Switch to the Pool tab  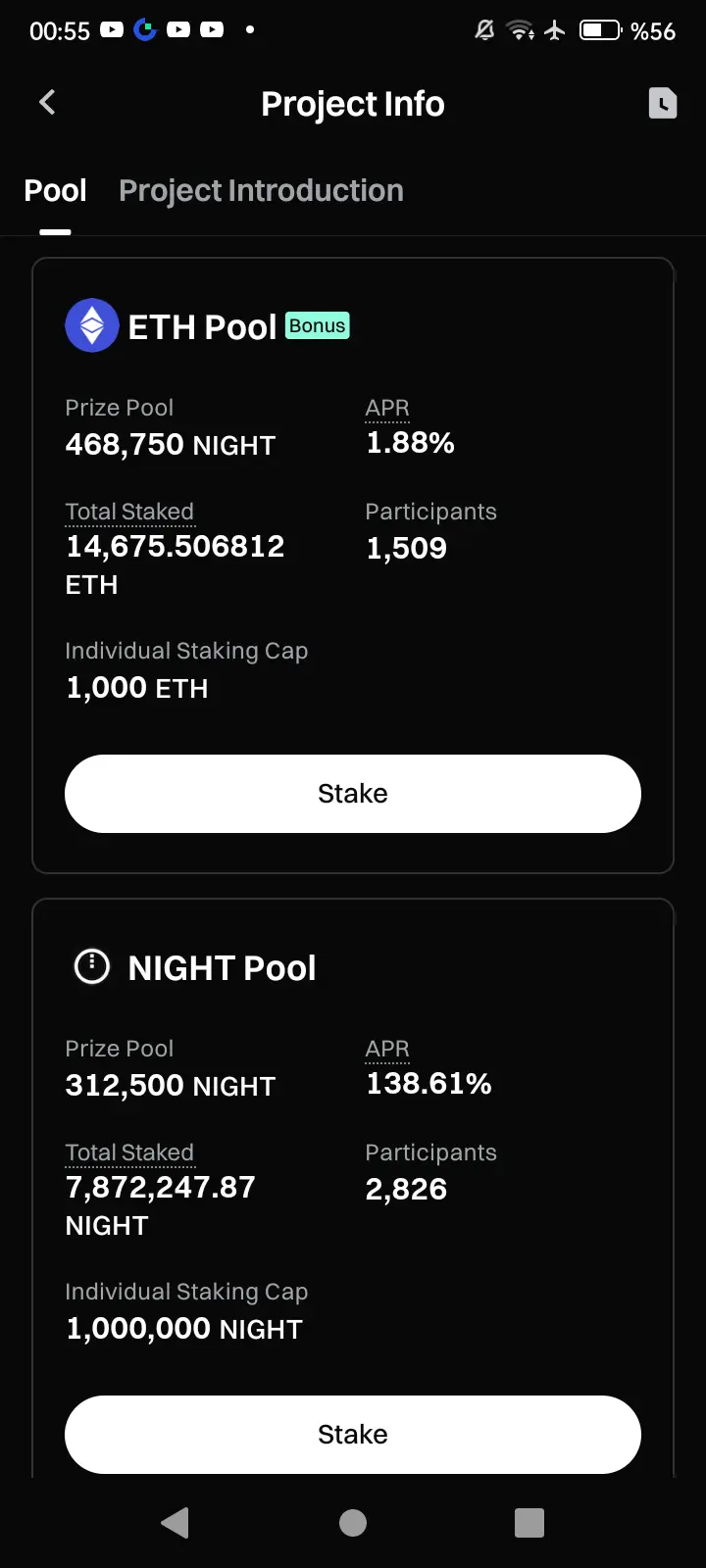pyautogui.click(x=55, y=190)
